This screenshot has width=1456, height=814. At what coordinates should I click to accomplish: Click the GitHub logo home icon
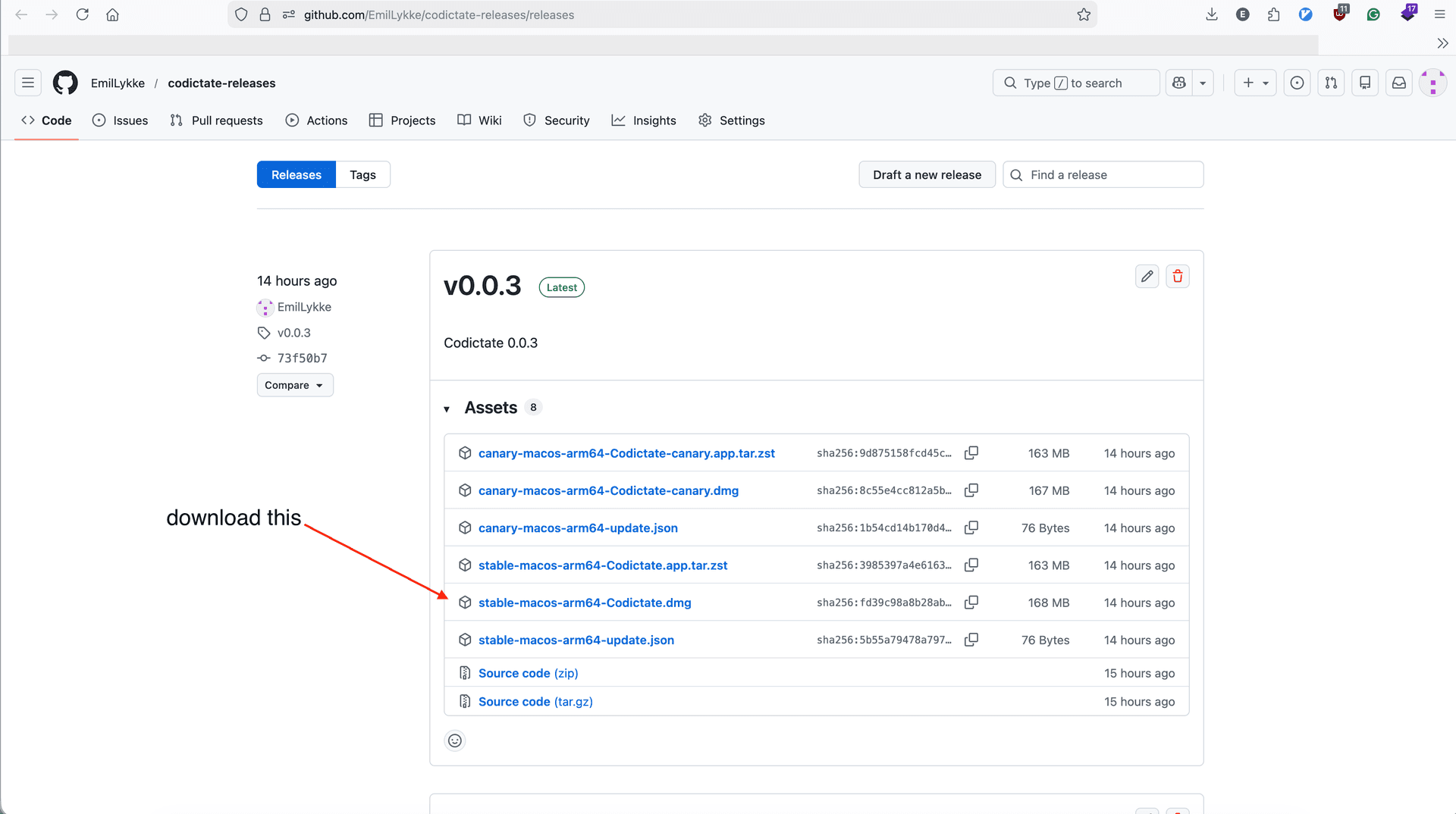(65, 83)
